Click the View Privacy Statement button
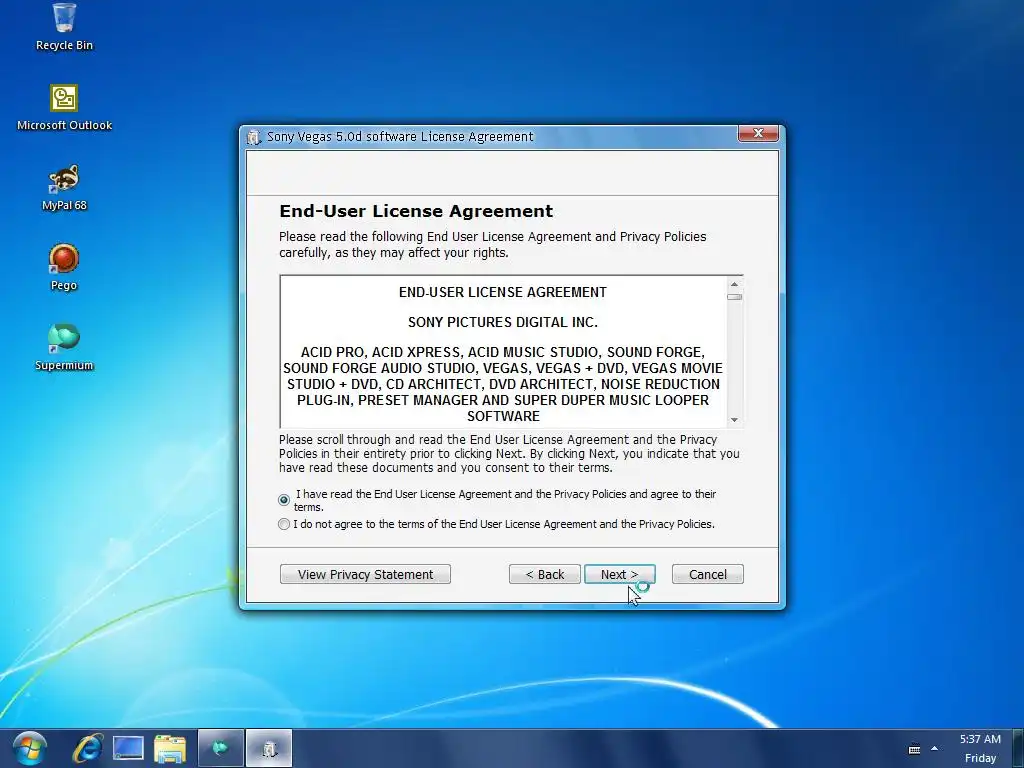 click(x=365, y=574)
